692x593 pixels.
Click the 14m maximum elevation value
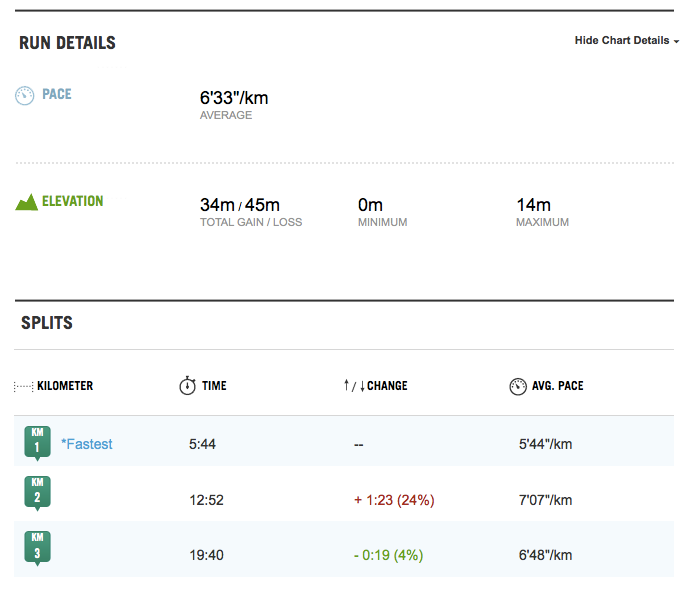(x=533, y=205)
